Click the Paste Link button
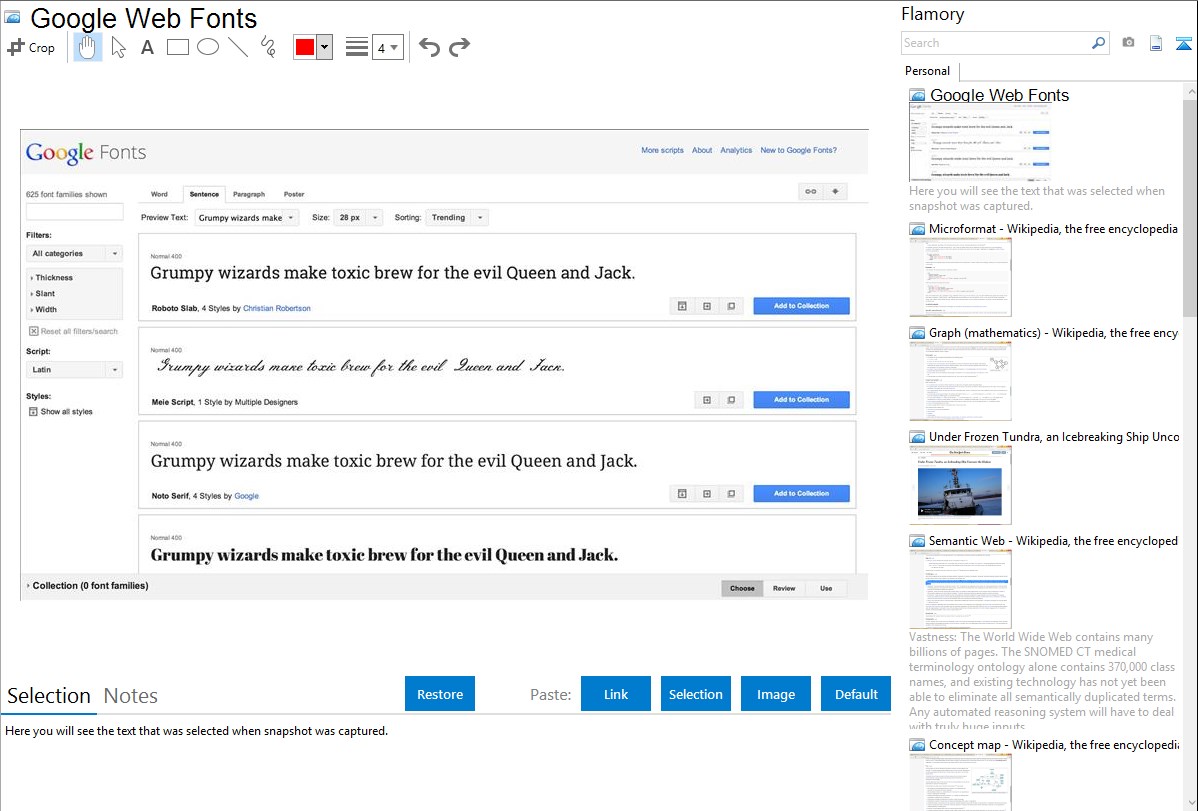The height and width of the screenshot is (811, 1198). 616,694
